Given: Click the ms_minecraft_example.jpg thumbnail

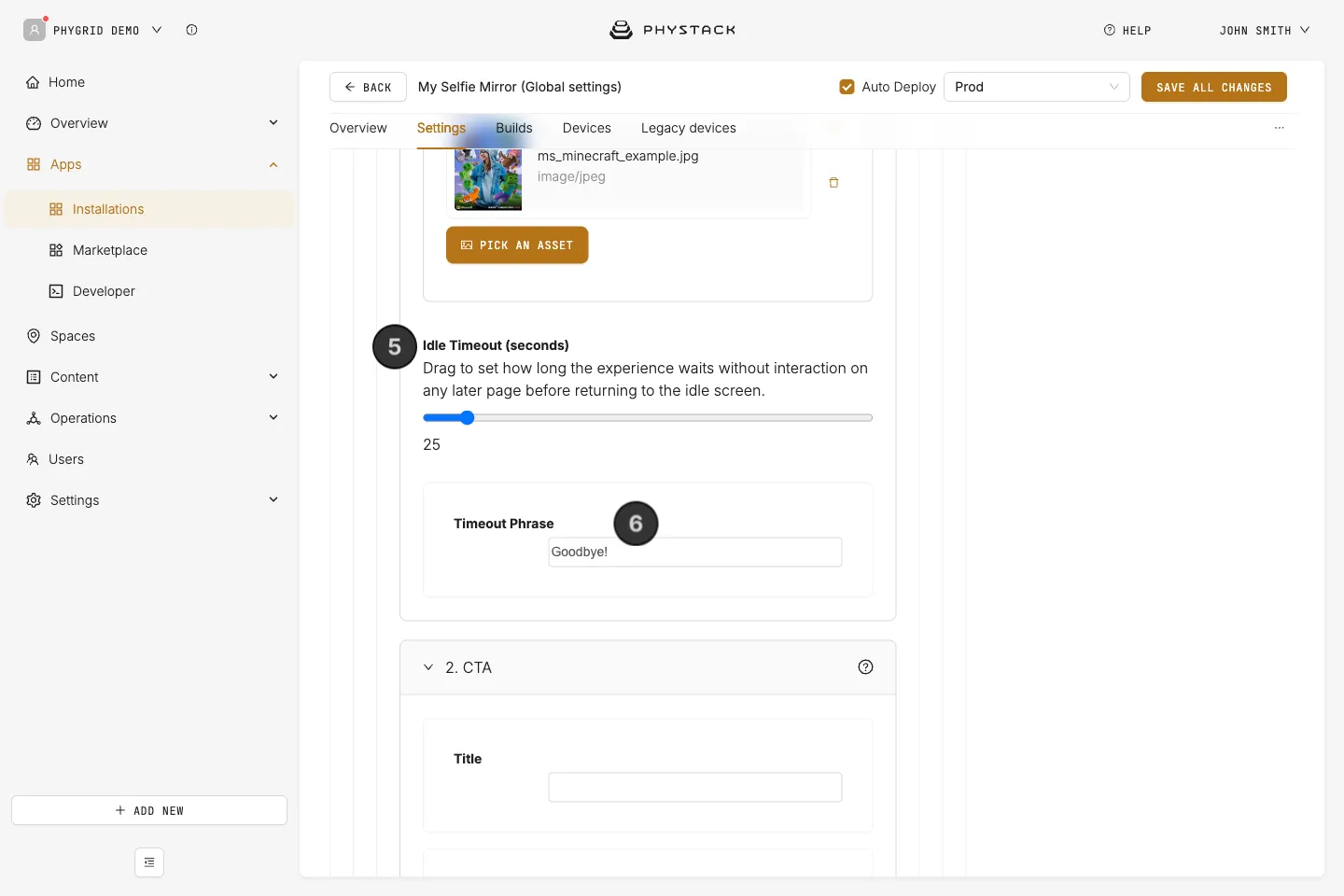Looking at the screenshot, I should [x=488, y=179].
